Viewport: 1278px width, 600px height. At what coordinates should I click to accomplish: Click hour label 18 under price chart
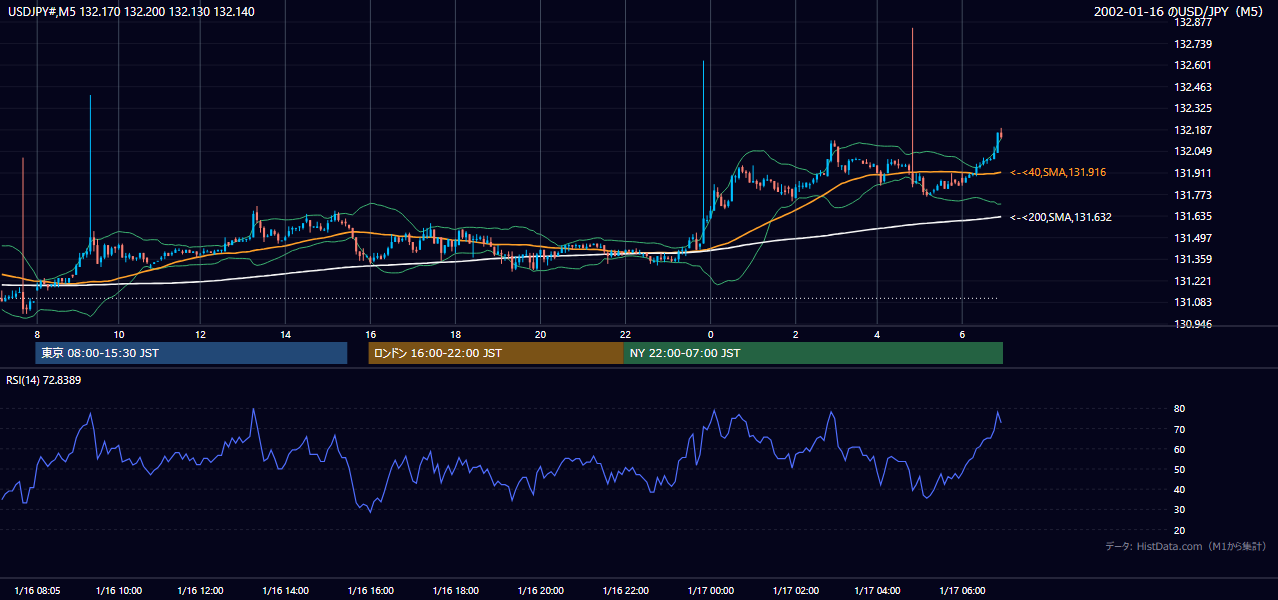pyautogui.click(x=455, y=334)
